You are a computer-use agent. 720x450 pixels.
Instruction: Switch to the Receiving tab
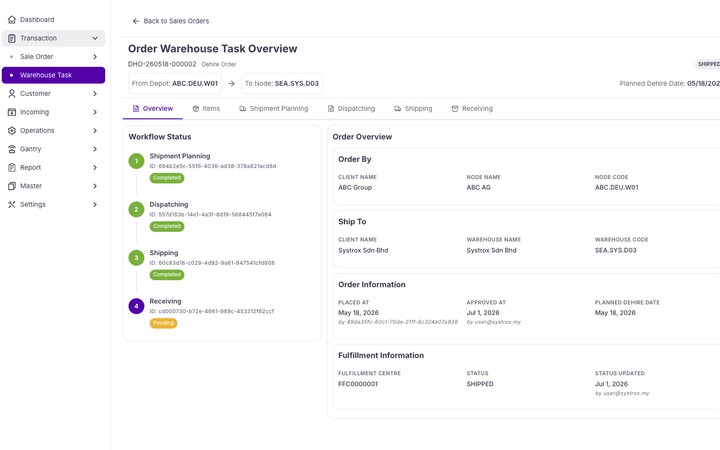pyautogui.click(x=472, y=109)
